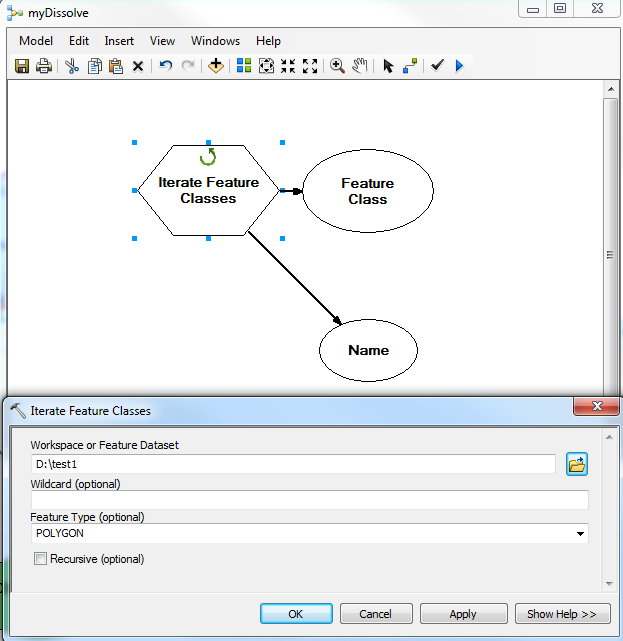Click the Wildcard input field
The height and width of the screenshot is (641, 623).
[309, 500]
